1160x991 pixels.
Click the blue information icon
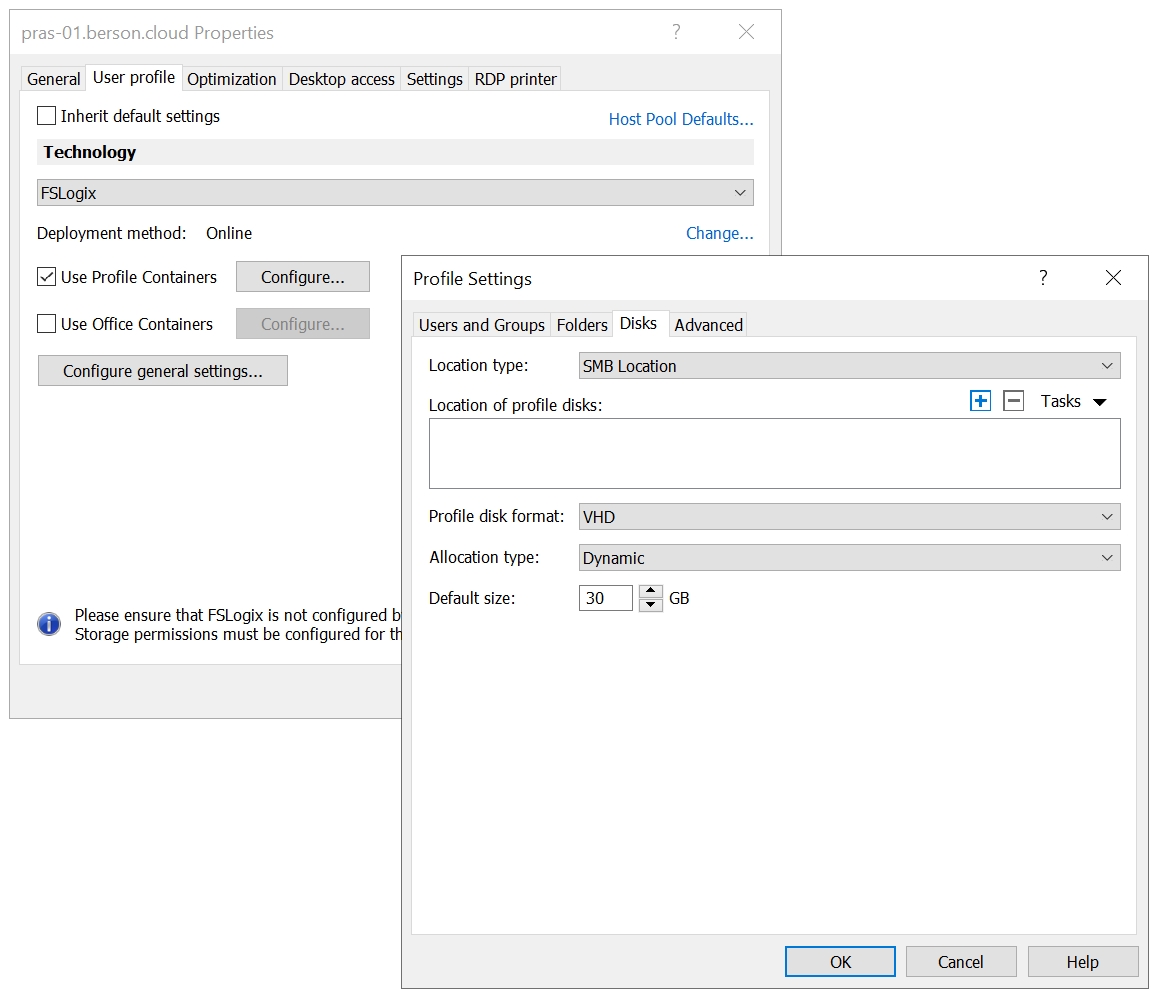click(49, 624)
